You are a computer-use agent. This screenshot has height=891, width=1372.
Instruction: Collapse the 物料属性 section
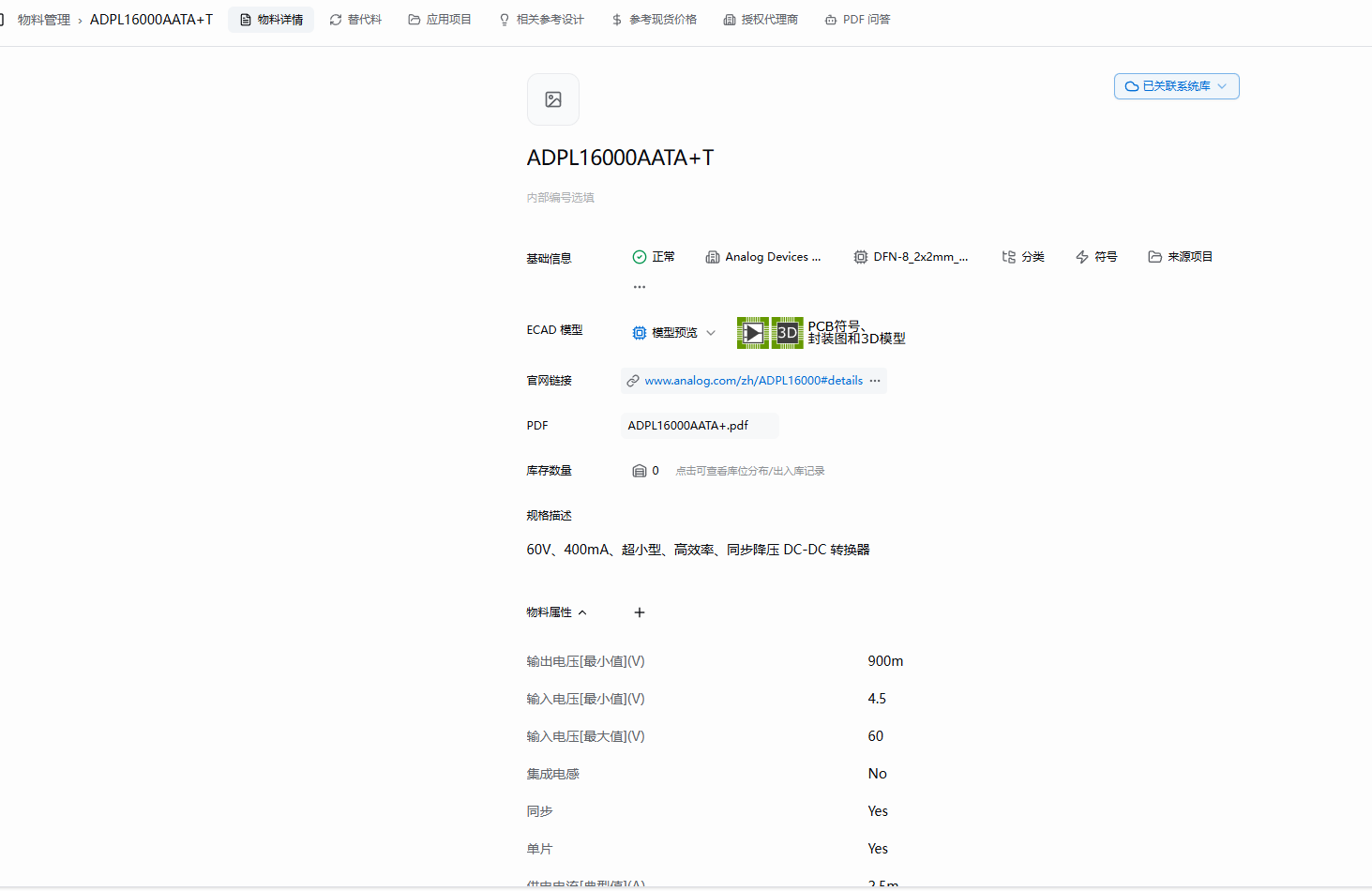556,612
